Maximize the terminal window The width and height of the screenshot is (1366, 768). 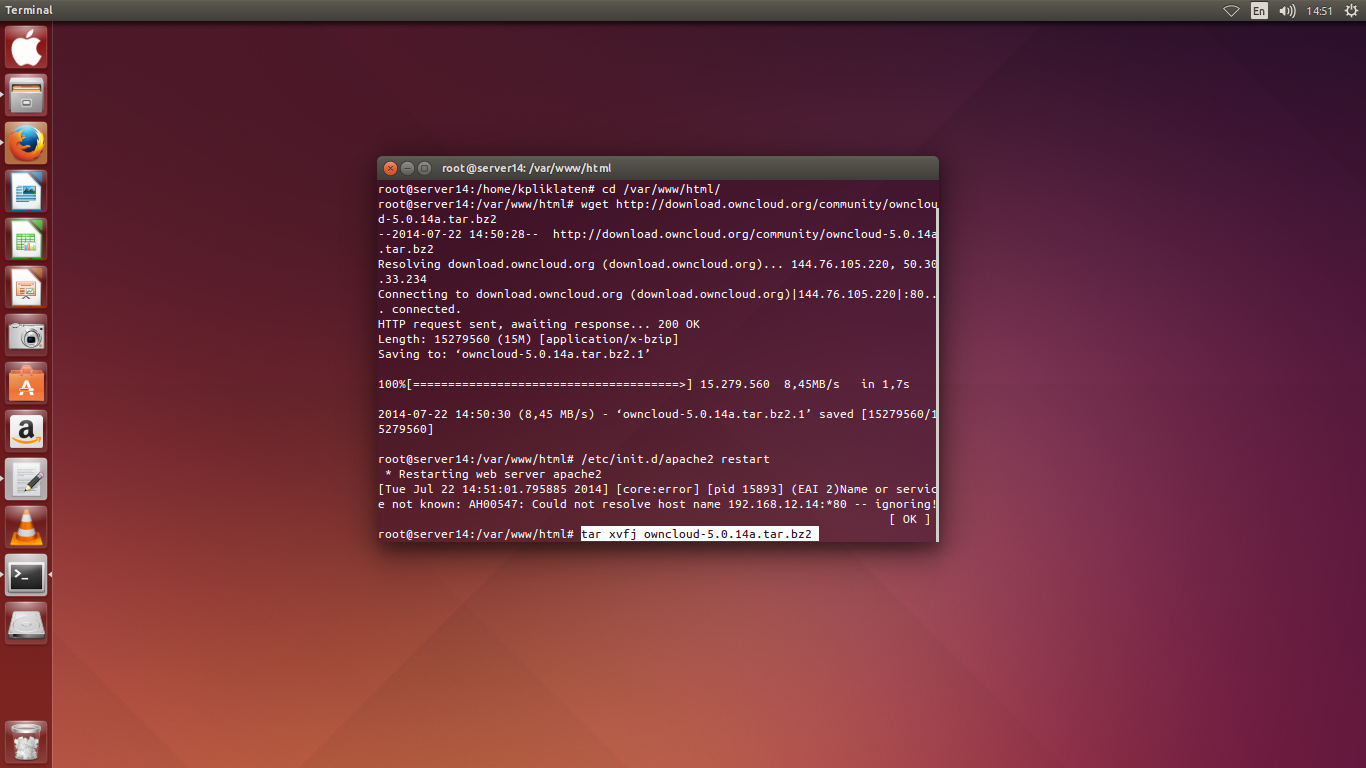(x=424, y=168)
